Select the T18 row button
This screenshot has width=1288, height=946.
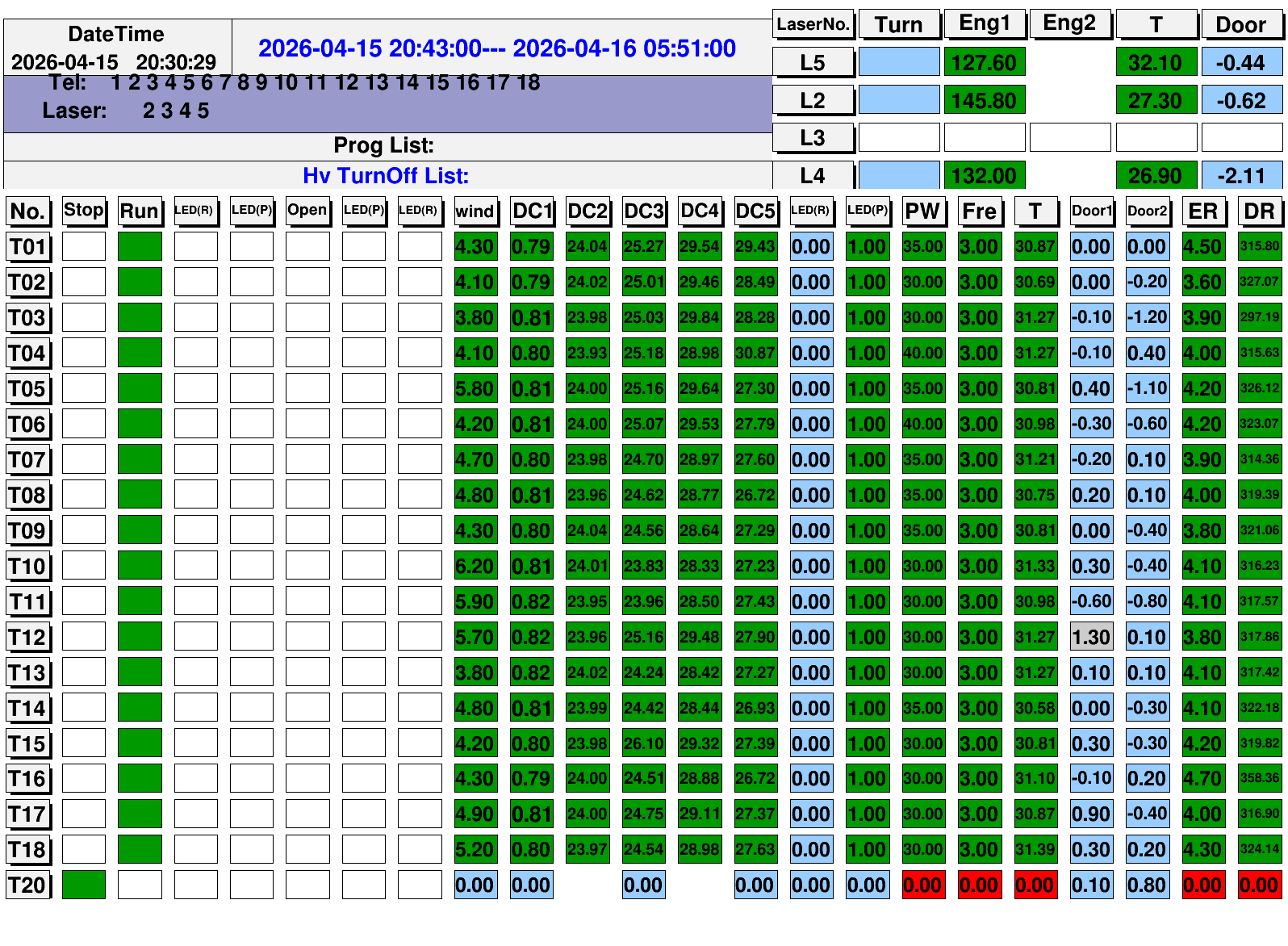point(28,849)
